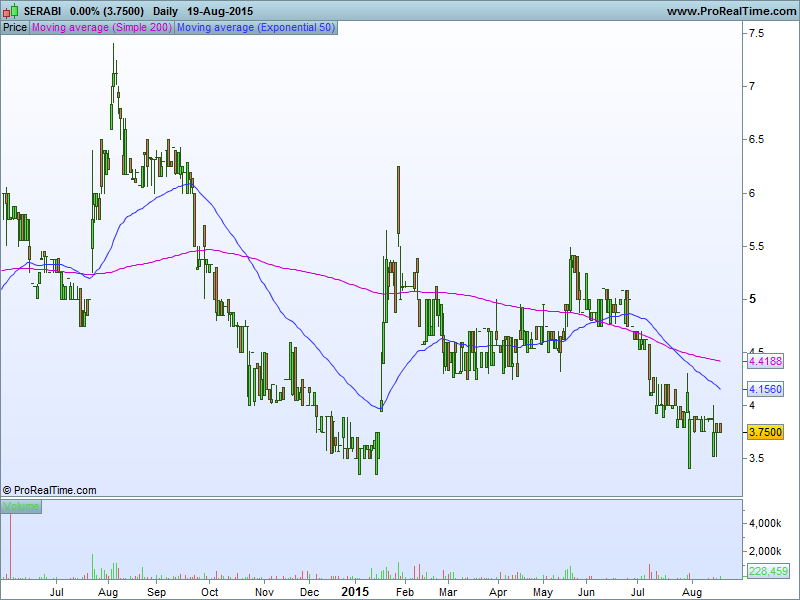Click the blue 4.1560 EMA label

coord(765,389)
